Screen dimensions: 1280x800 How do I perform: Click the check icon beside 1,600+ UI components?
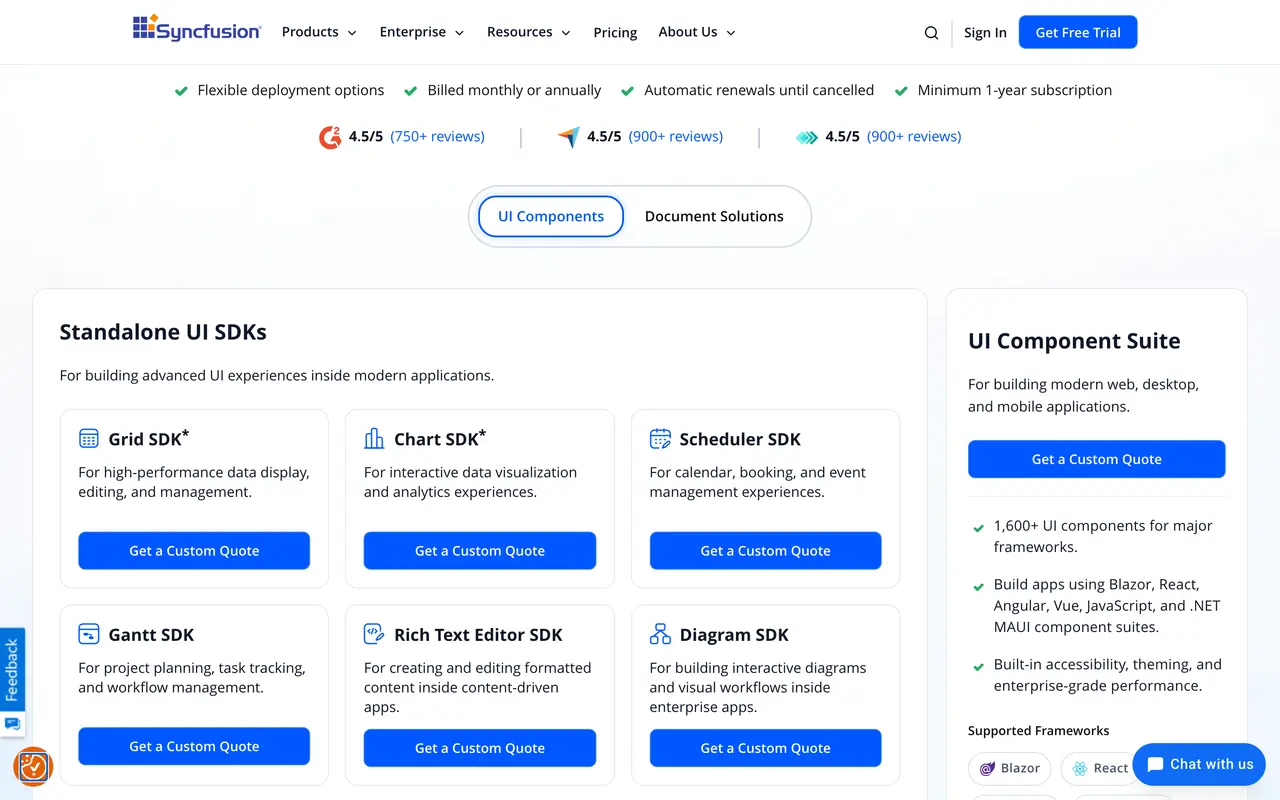pyautogui.click(x=978, y=527)
